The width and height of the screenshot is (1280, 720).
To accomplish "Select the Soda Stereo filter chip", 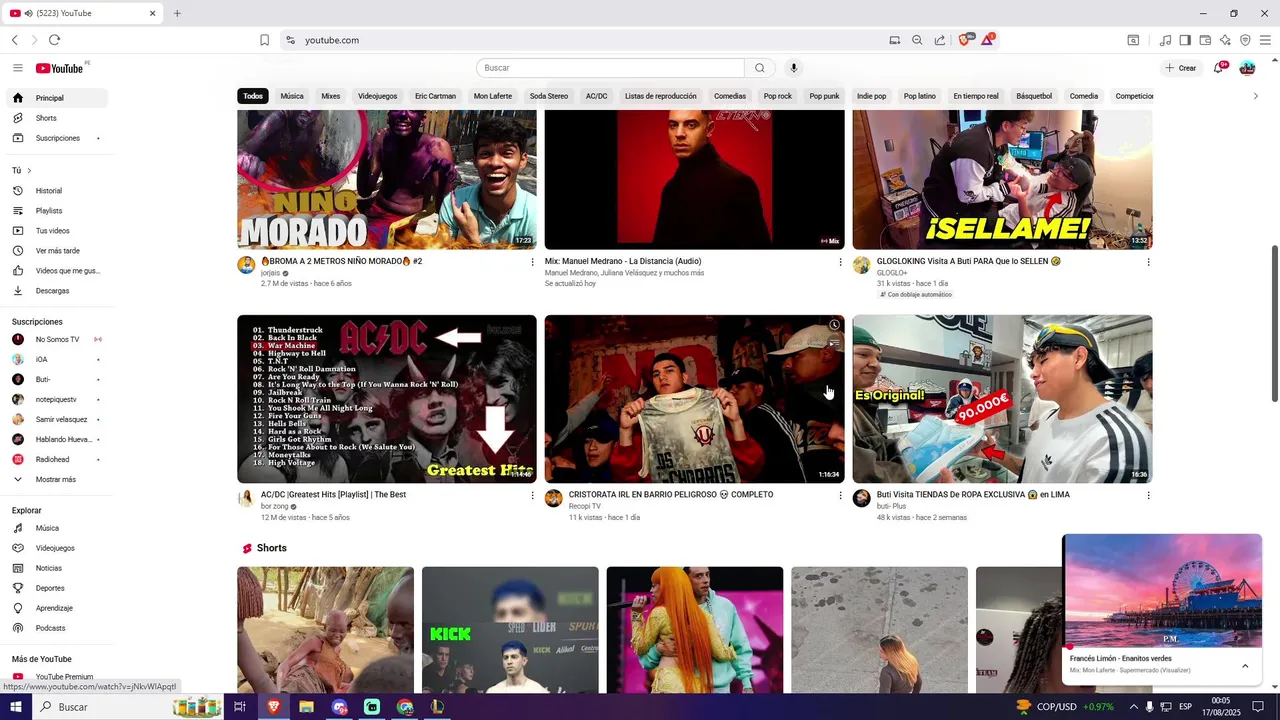I will pyautogui.click(x=549, y=96).
